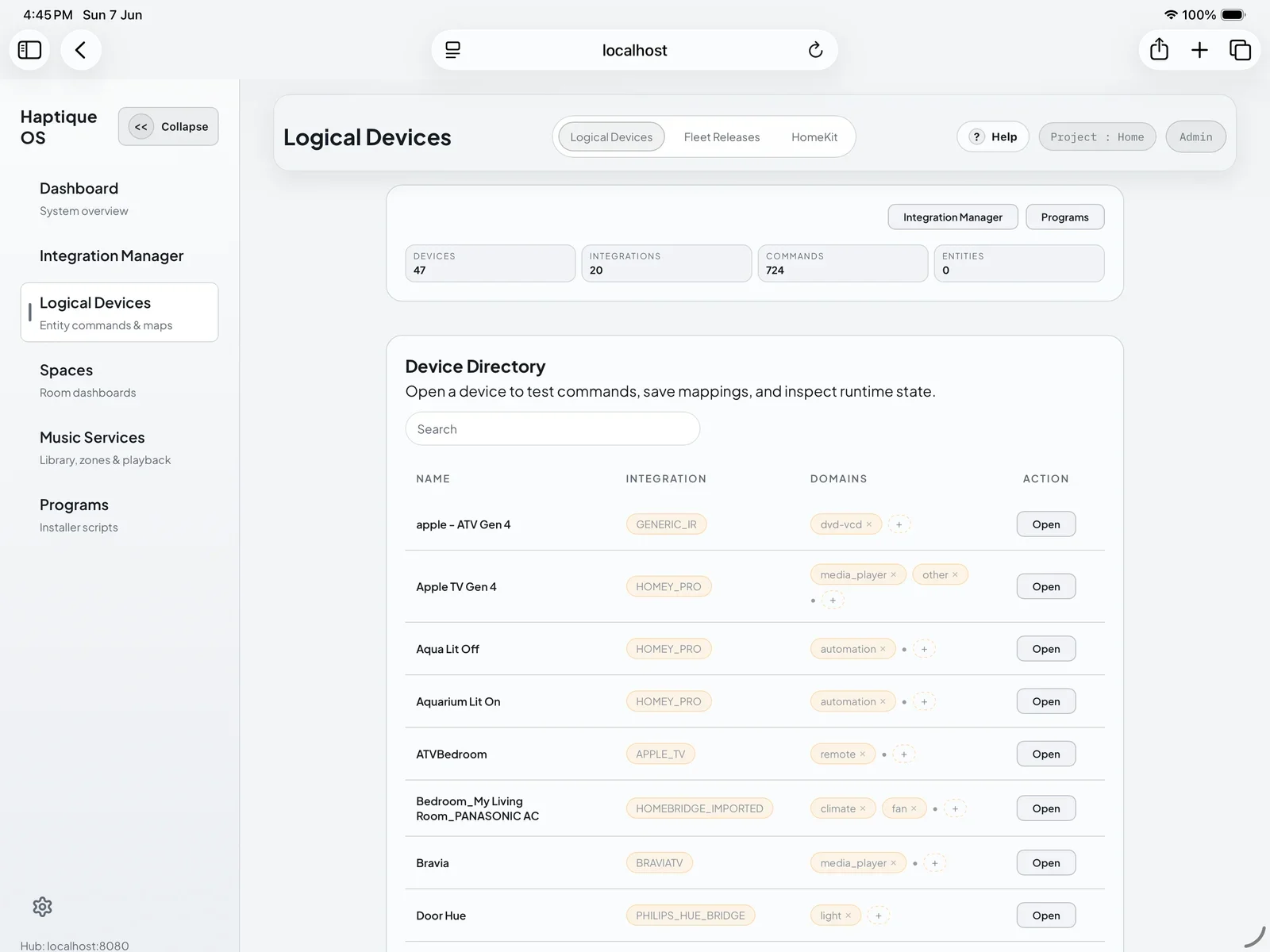Add a domain to apple - ATV Gen 4
This screenshot has width=1270, height=952.
coord(899,524)
